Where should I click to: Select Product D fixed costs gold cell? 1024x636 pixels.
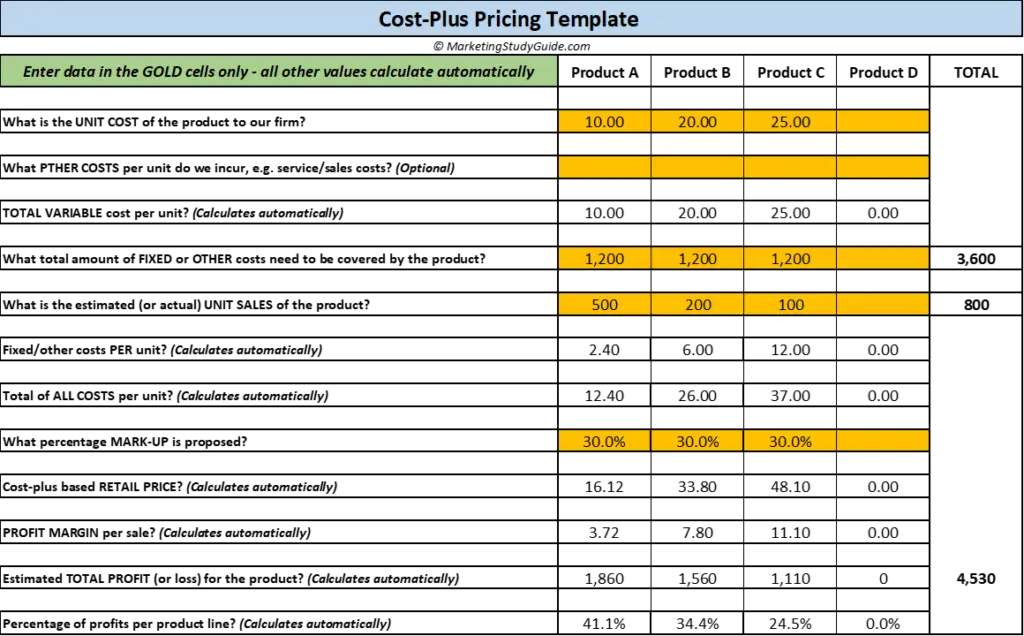(882, 259)
